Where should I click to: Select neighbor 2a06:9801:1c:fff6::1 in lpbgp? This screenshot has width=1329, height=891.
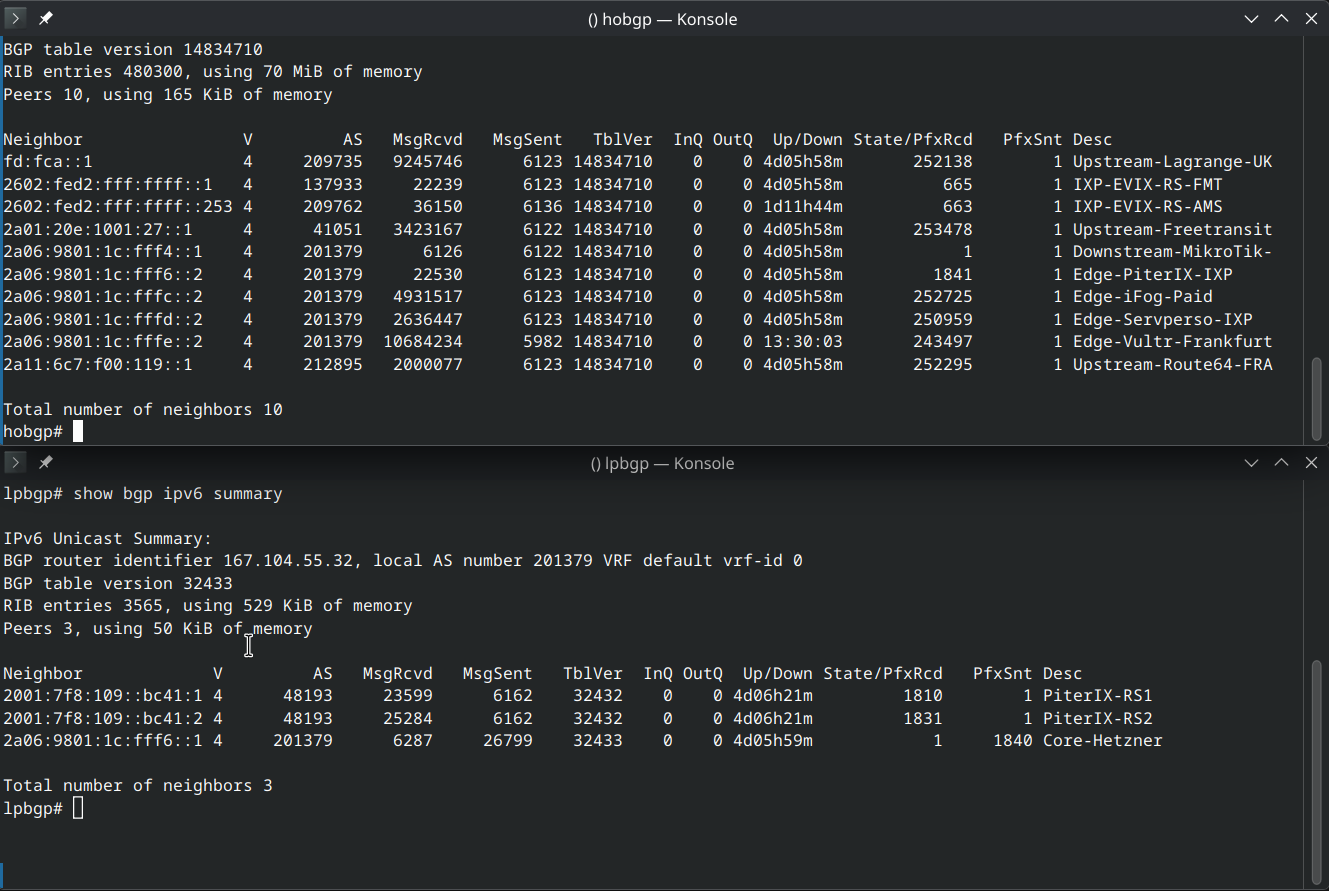(x=103, y=741)
